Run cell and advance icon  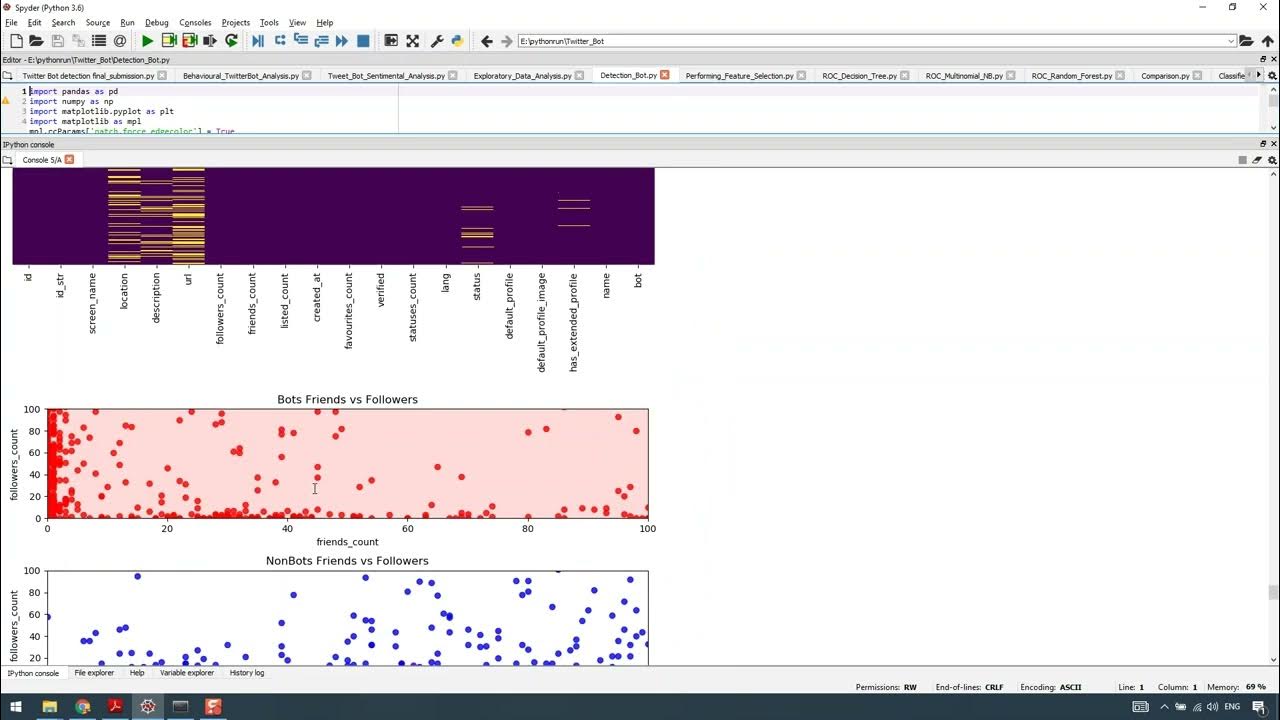point(189,41)
